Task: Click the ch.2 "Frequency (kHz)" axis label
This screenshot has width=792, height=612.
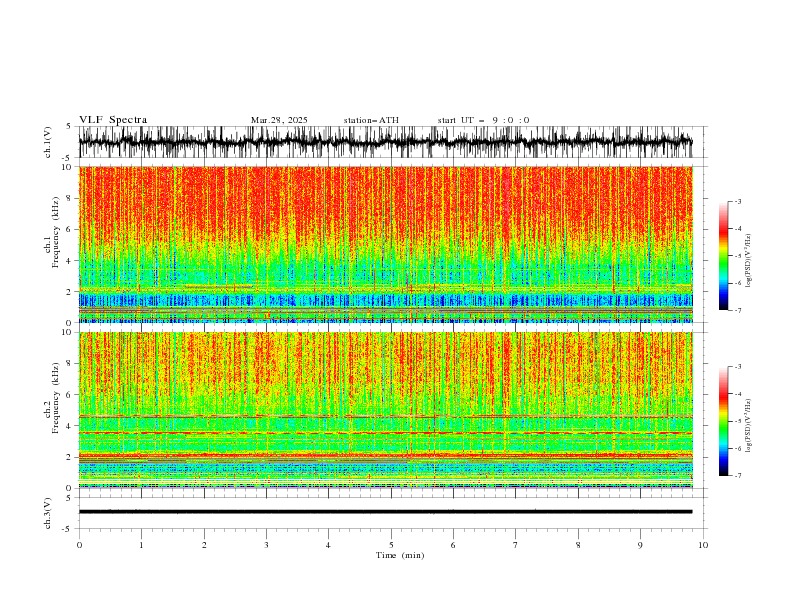Action: 56,398
